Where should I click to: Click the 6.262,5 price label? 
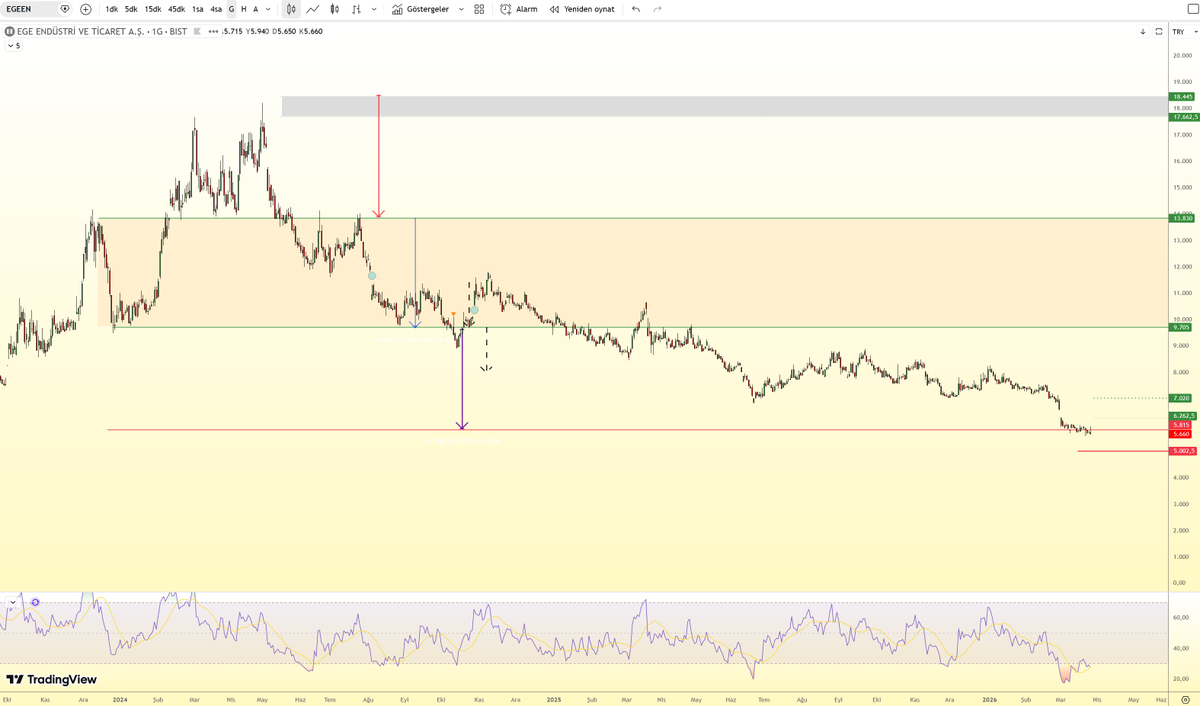pyautogui.click(x=1181, y=416)
